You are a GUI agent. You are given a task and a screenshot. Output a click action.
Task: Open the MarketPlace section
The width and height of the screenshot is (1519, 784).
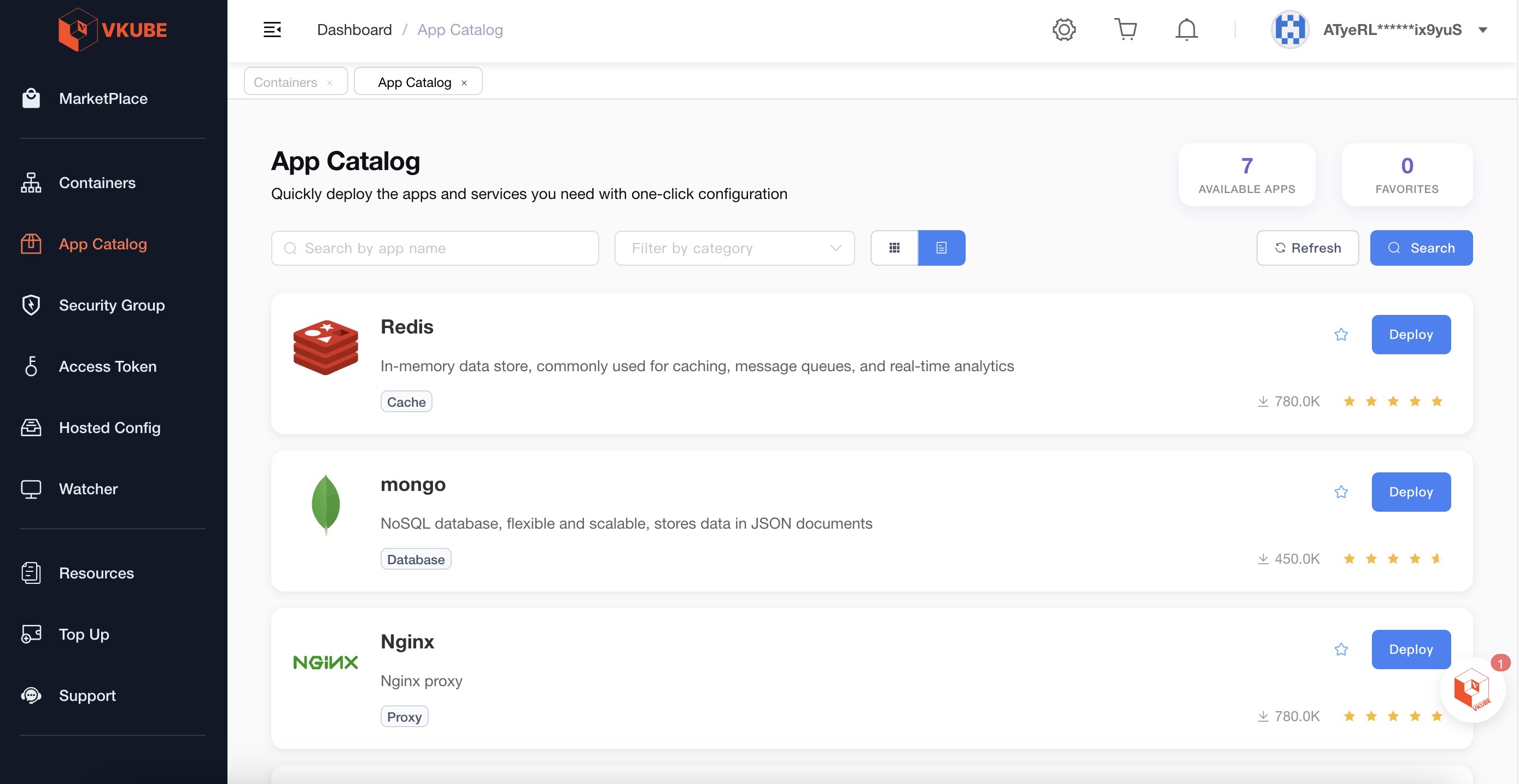(x=103, y=98)
